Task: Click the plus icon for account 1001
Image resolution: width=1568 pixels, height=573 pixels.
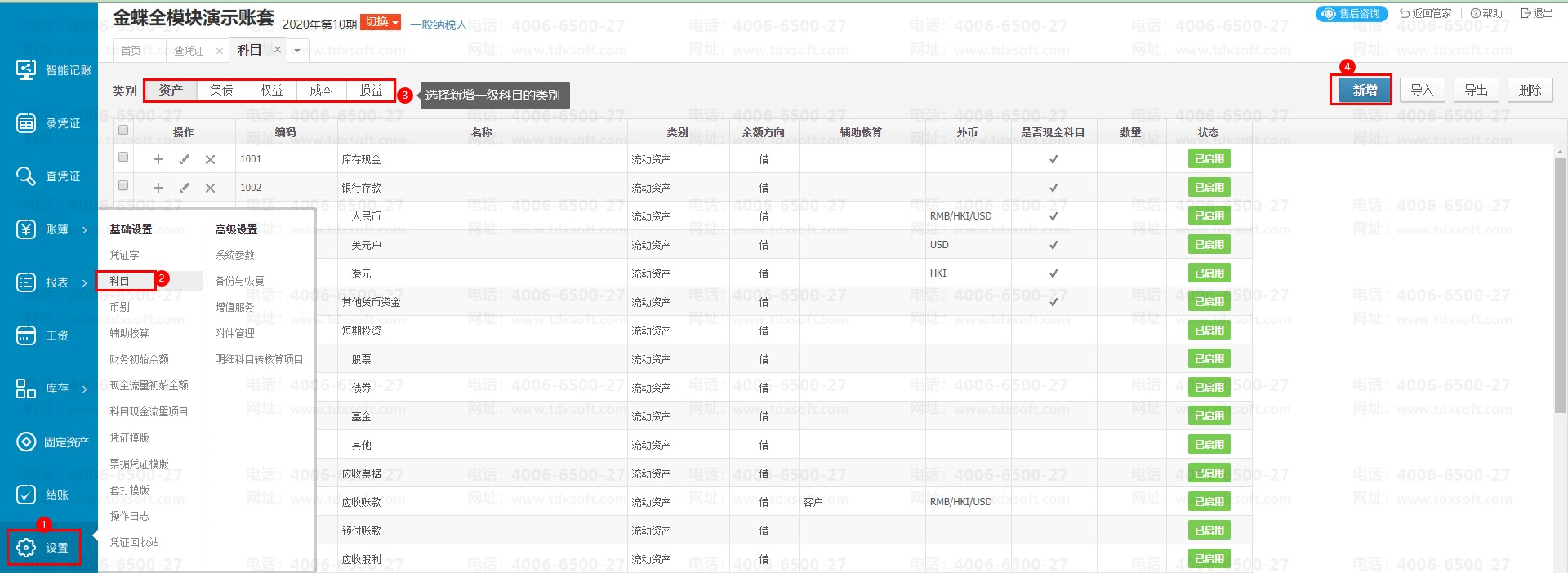Action: 158,159
